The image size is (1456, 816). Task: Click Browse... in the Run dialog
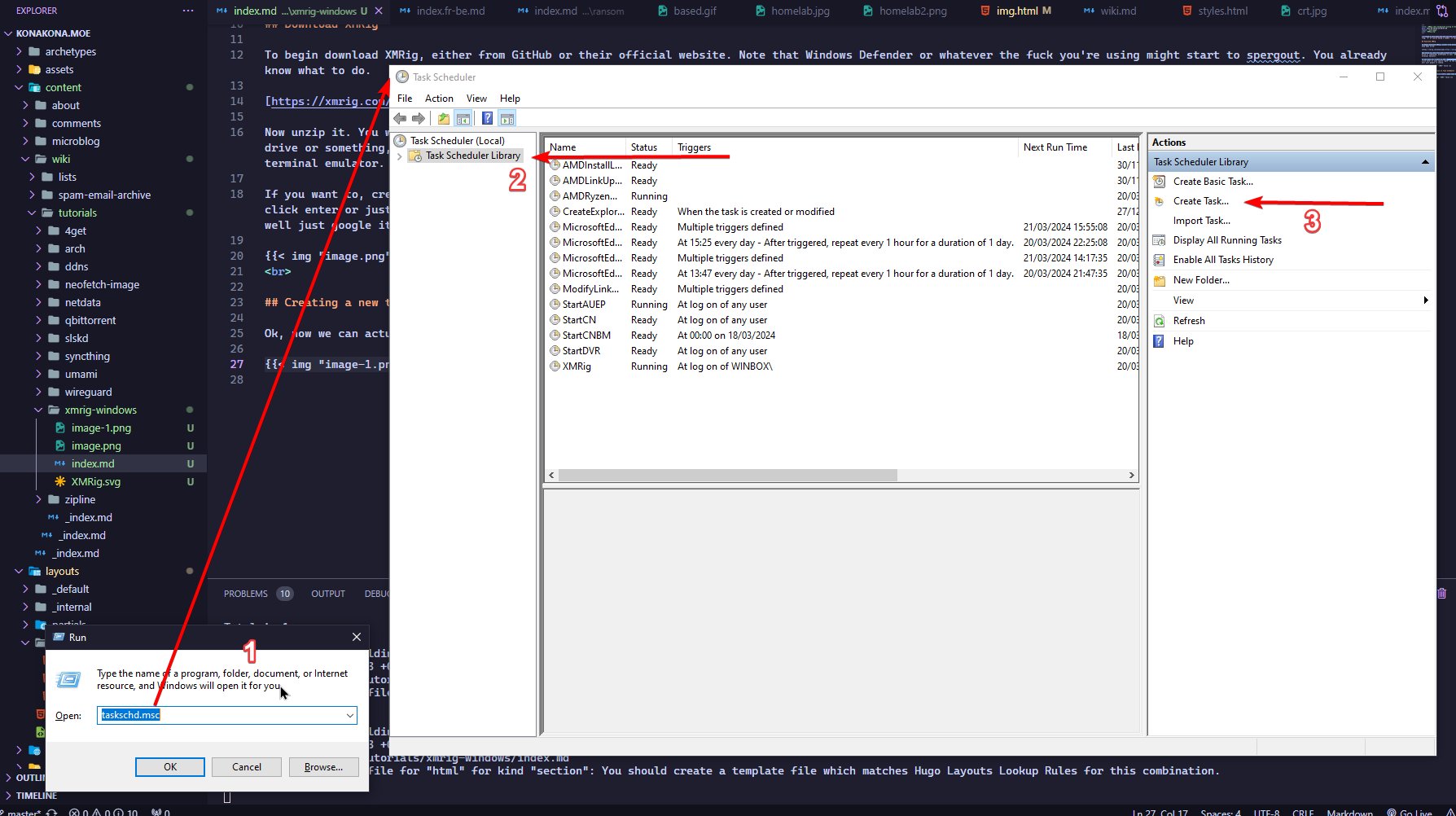[x=323, y=767]
